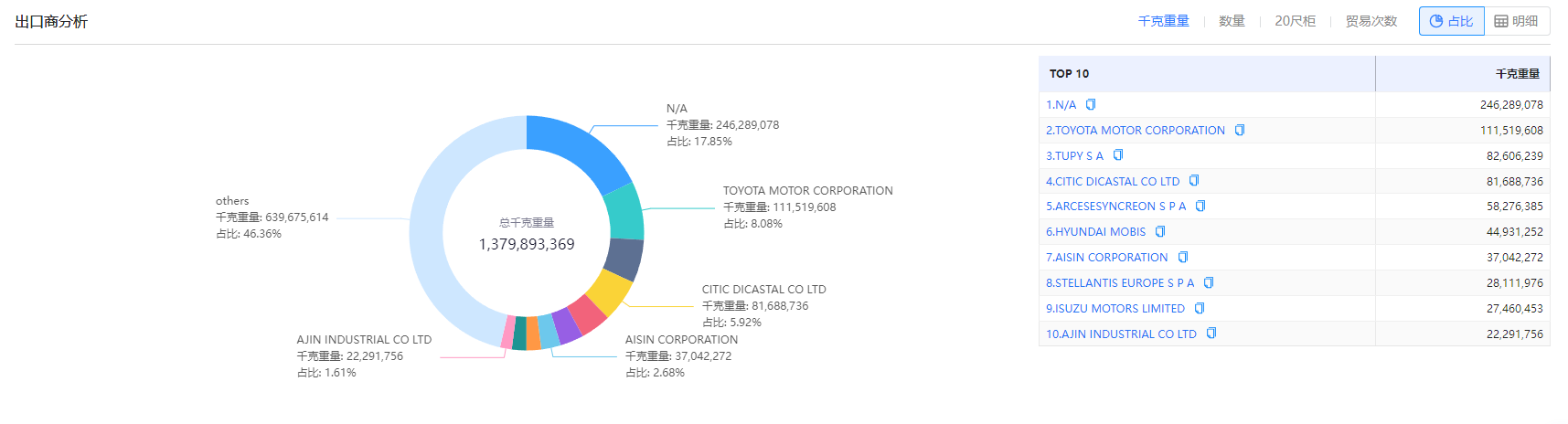Switch to 占比 pie chart view
Image resolution: width=1568 pixels, height=424 pixels.
(x=1451, y=21)
